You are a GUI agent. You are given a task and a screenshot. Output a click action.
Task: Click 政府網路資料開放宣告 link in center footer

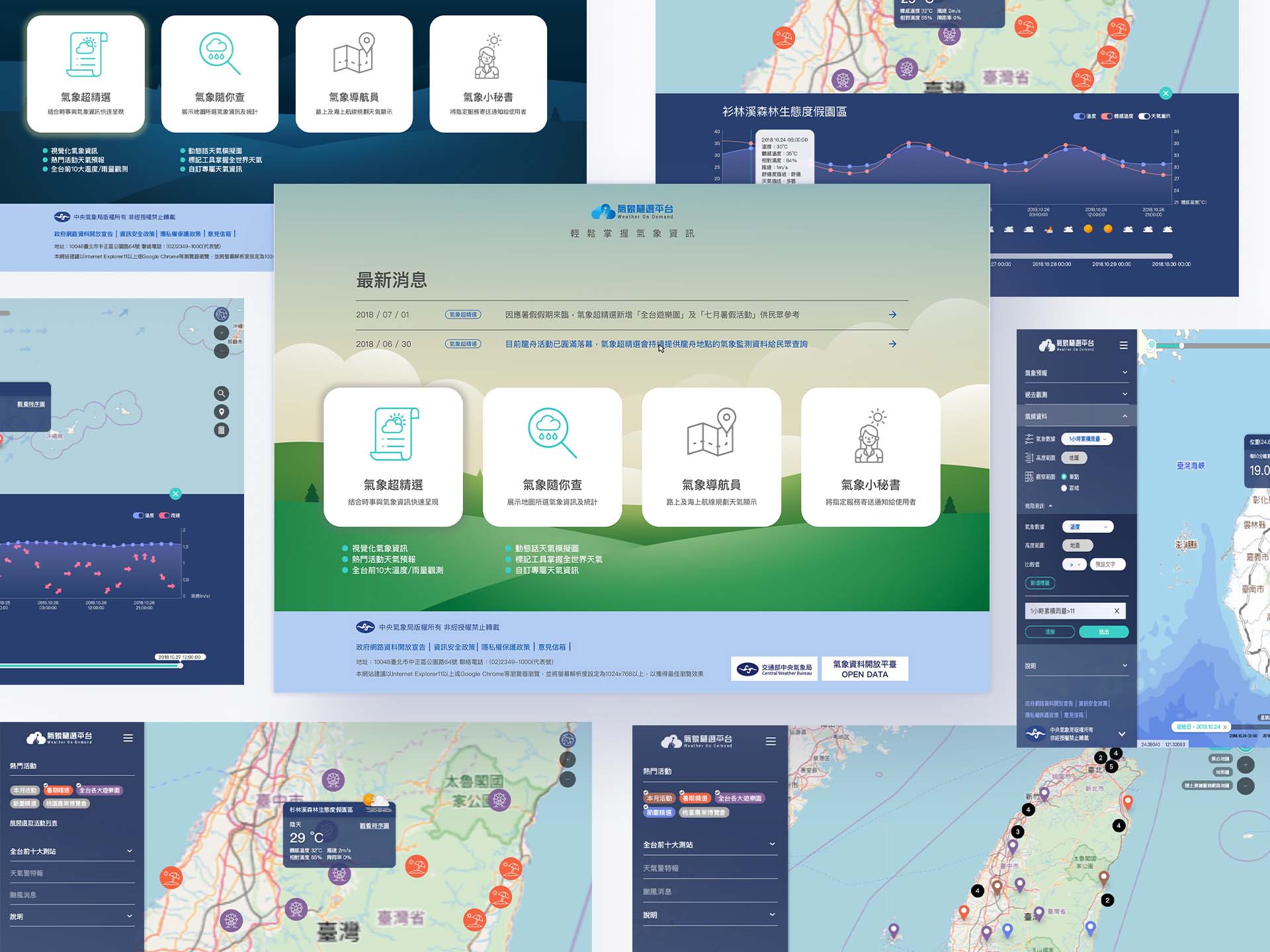click(391, 647)
